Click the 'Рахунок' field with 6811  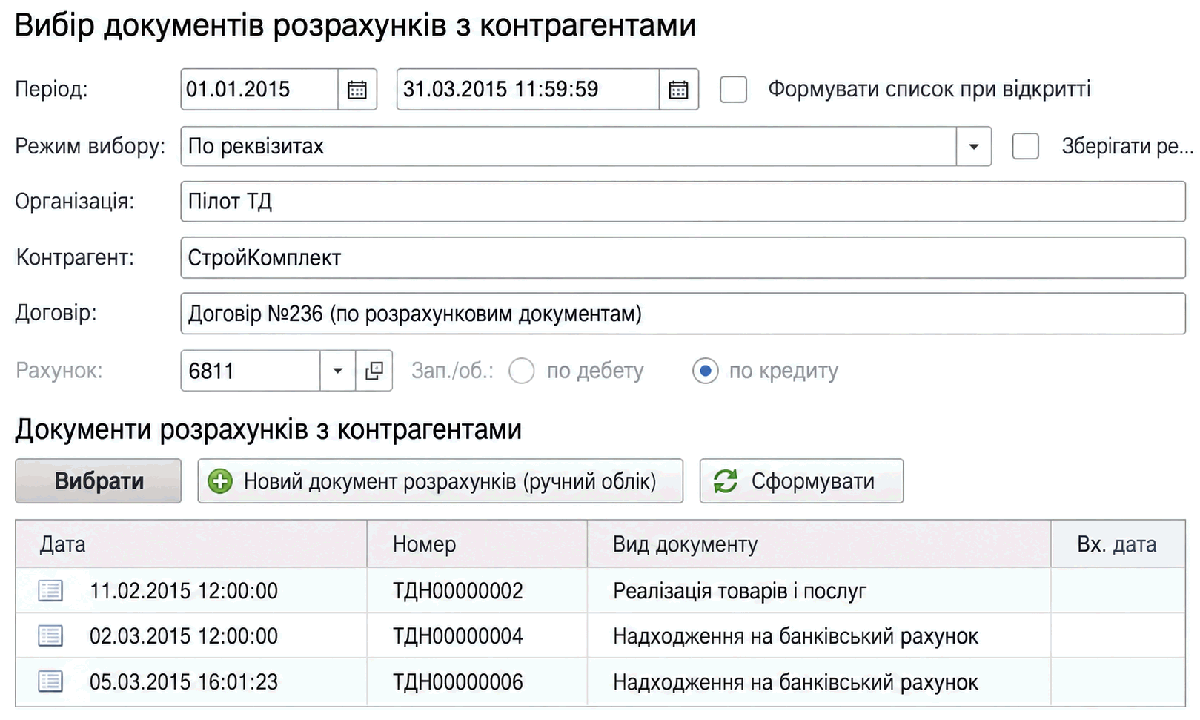pos(250,371)
